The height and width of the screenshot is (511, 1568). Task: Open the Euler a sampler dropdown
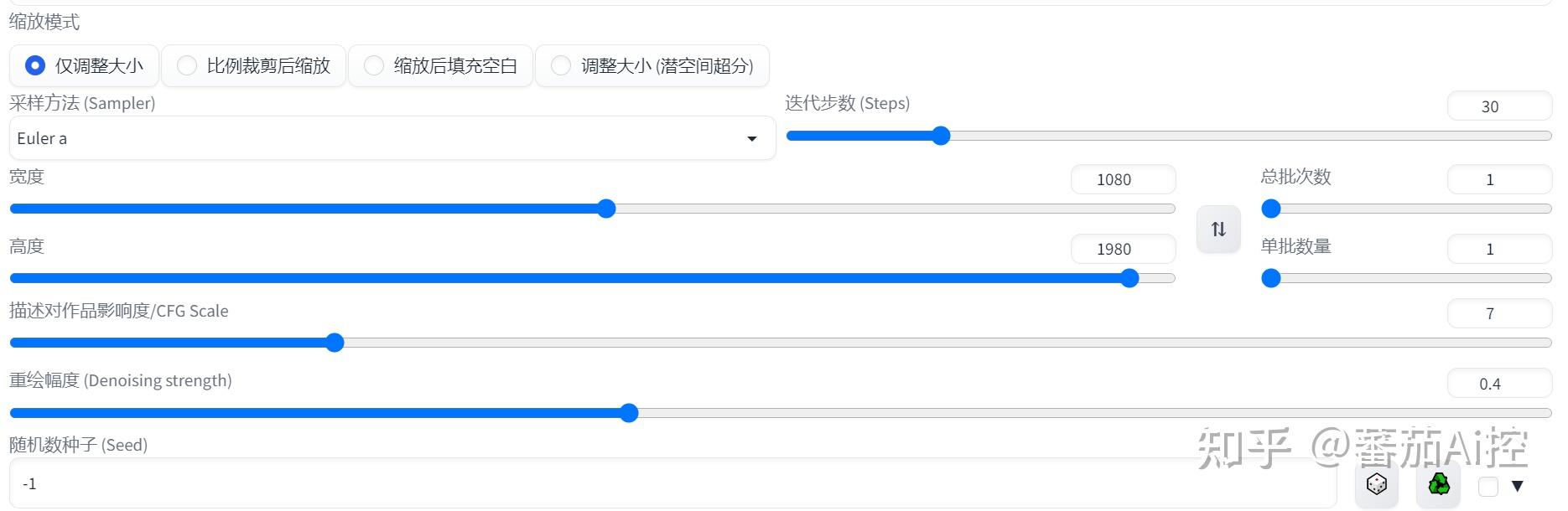(x=392, y=138)
